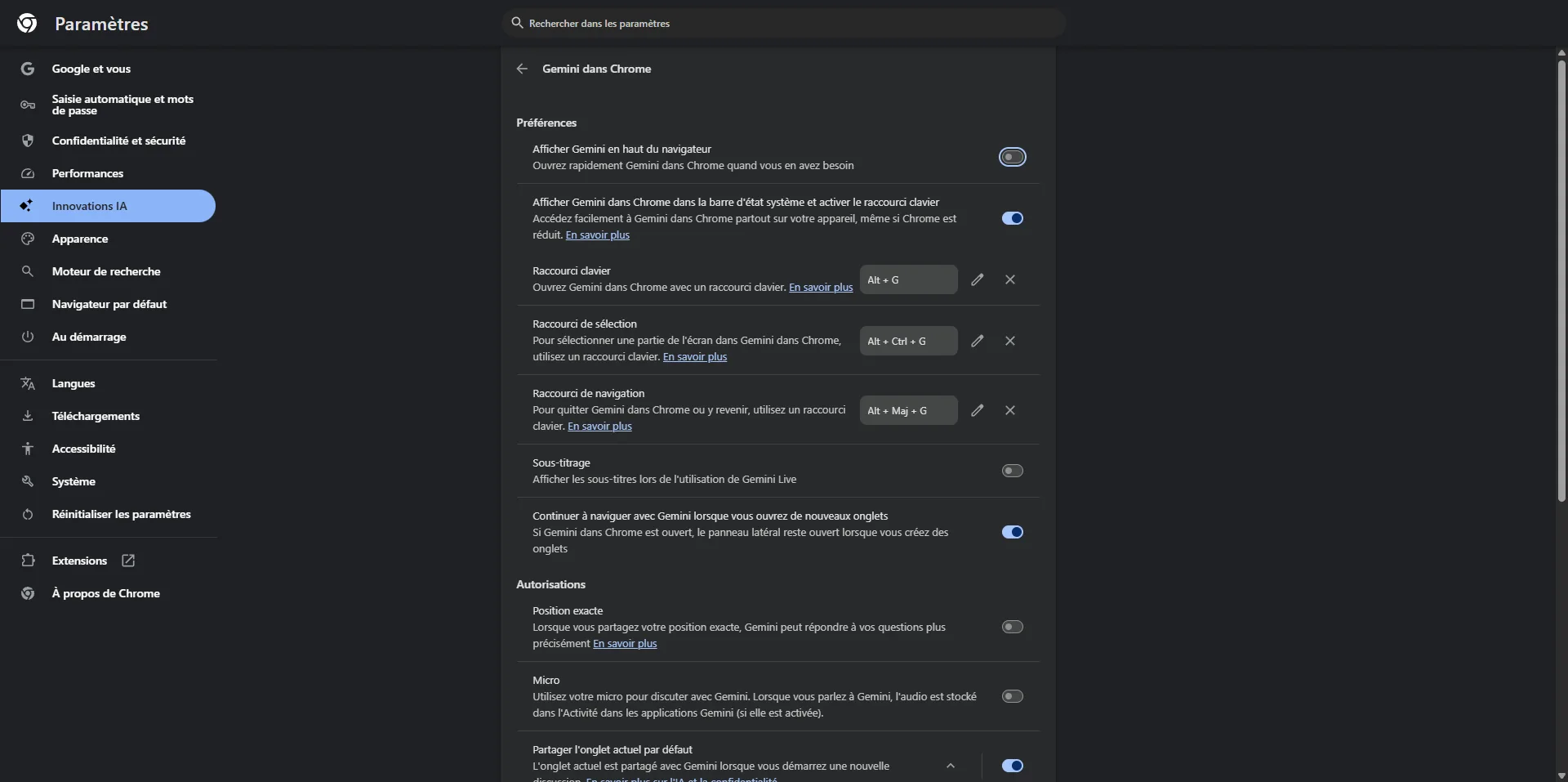Click the external link icon beside Extensions
The height and width of the screenshot is (782, 1568).
tap(128, 561)
